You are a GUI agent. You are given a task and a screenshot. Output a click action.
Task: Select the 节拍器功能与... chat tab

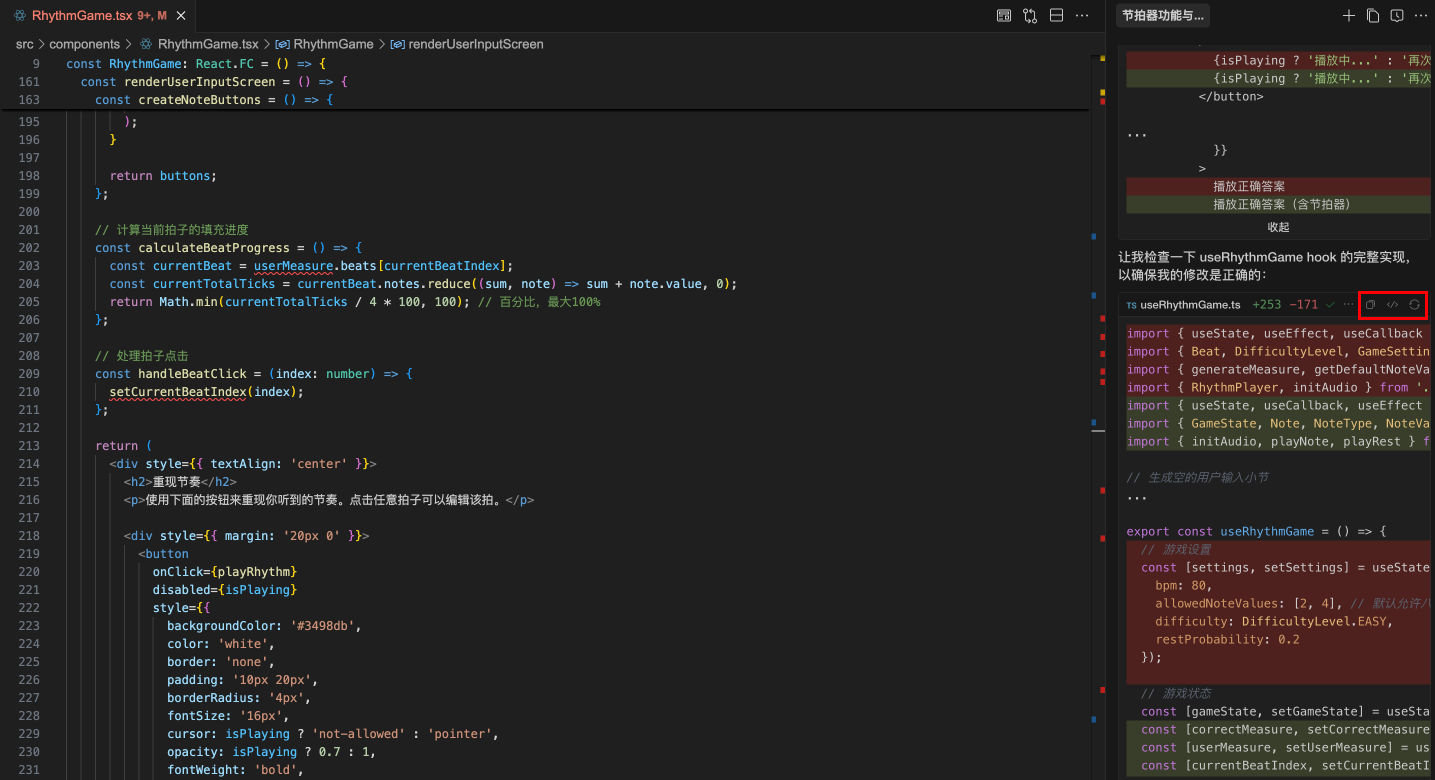click(1163, 16)
